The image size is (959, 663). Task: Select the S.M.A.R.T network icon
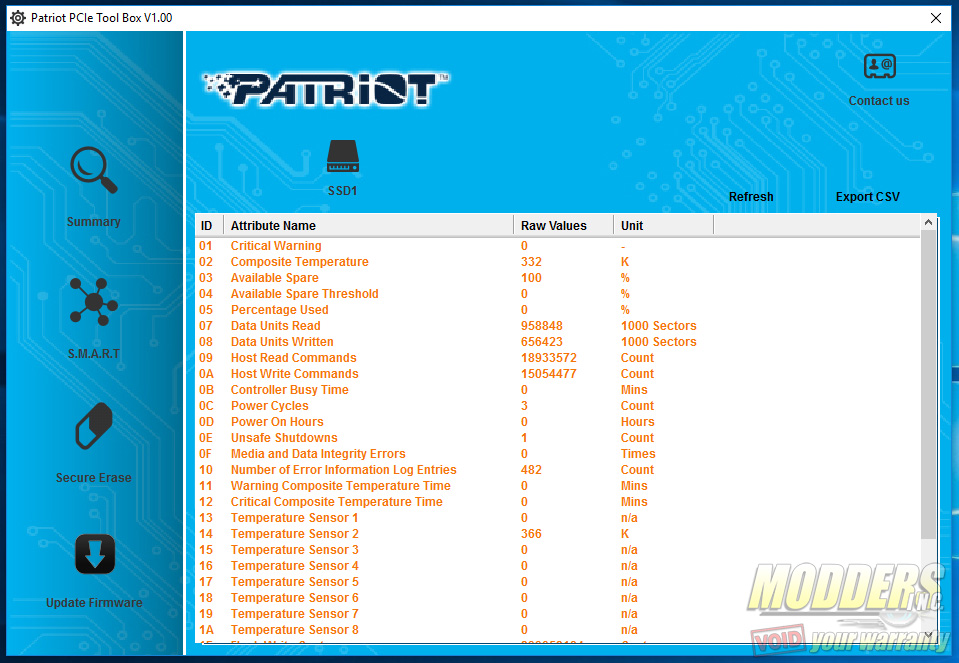[x=93, y=302]
